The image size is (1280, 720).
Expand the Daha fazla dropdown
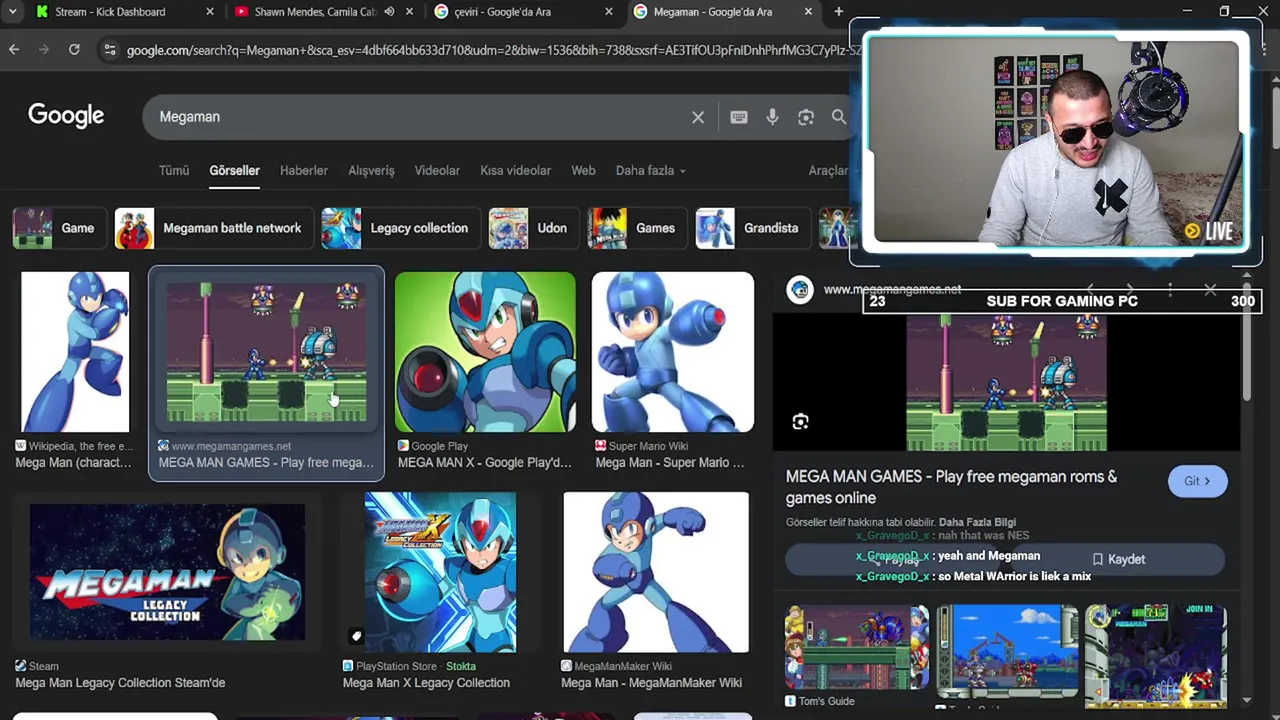pos(651,171)
